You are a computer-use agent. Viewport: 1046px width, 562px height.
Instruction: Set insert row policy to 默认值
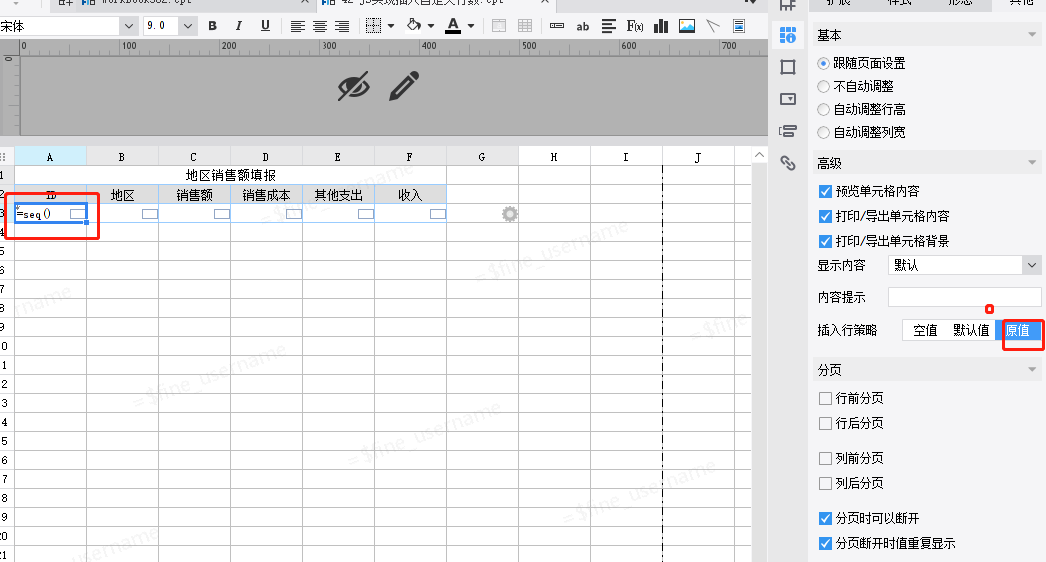click(971, 330)
